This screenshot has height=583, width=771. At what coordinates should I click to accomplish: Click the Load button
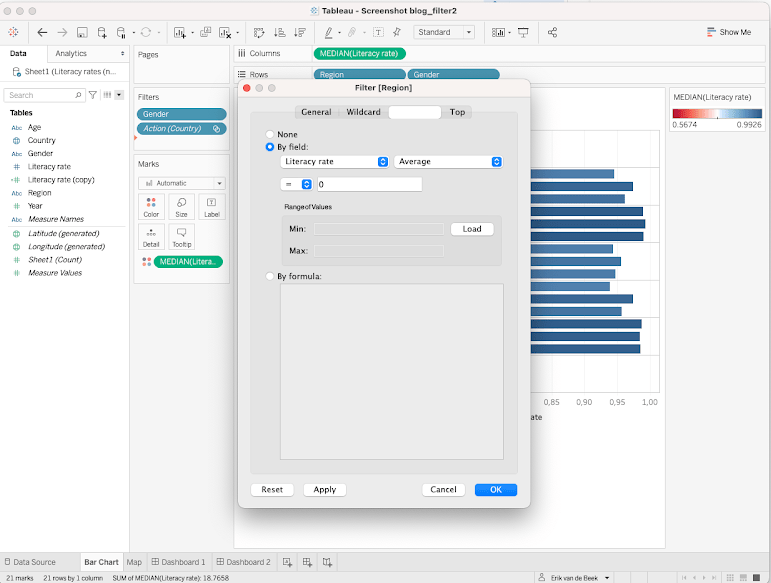pos(472,229)
